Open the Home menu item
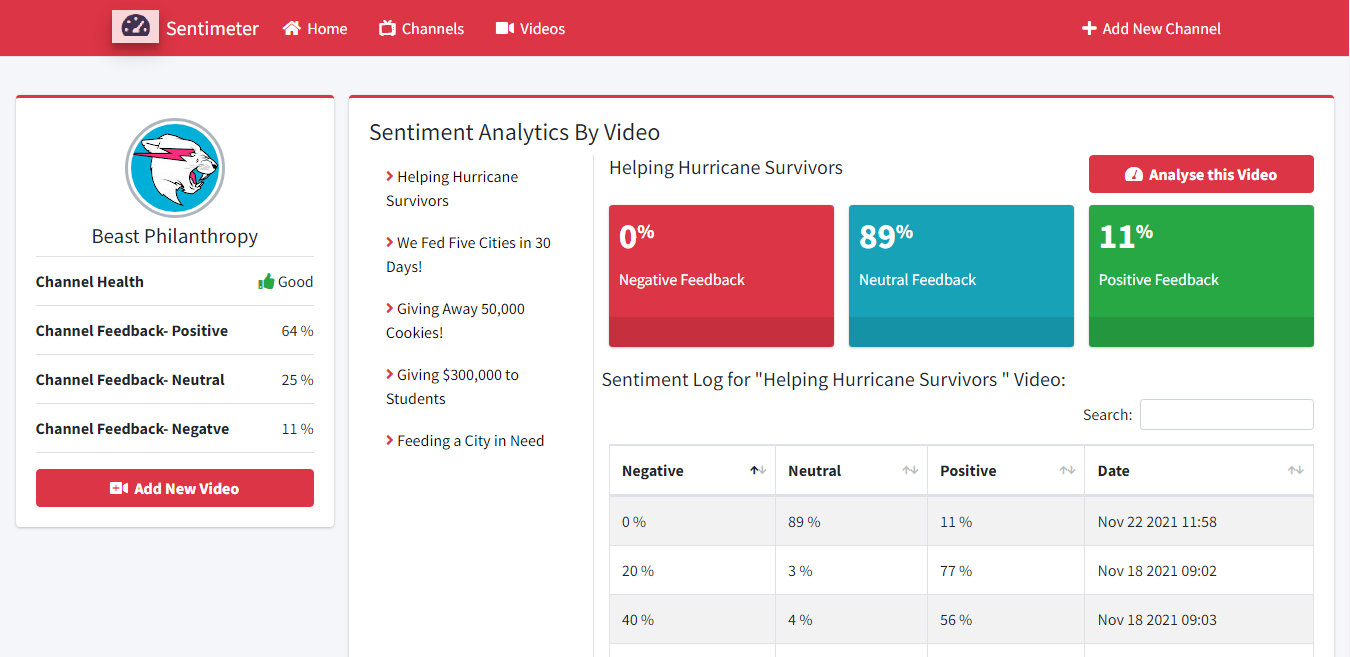Viewport: 1350px width, 657px height. pos(315,29)
